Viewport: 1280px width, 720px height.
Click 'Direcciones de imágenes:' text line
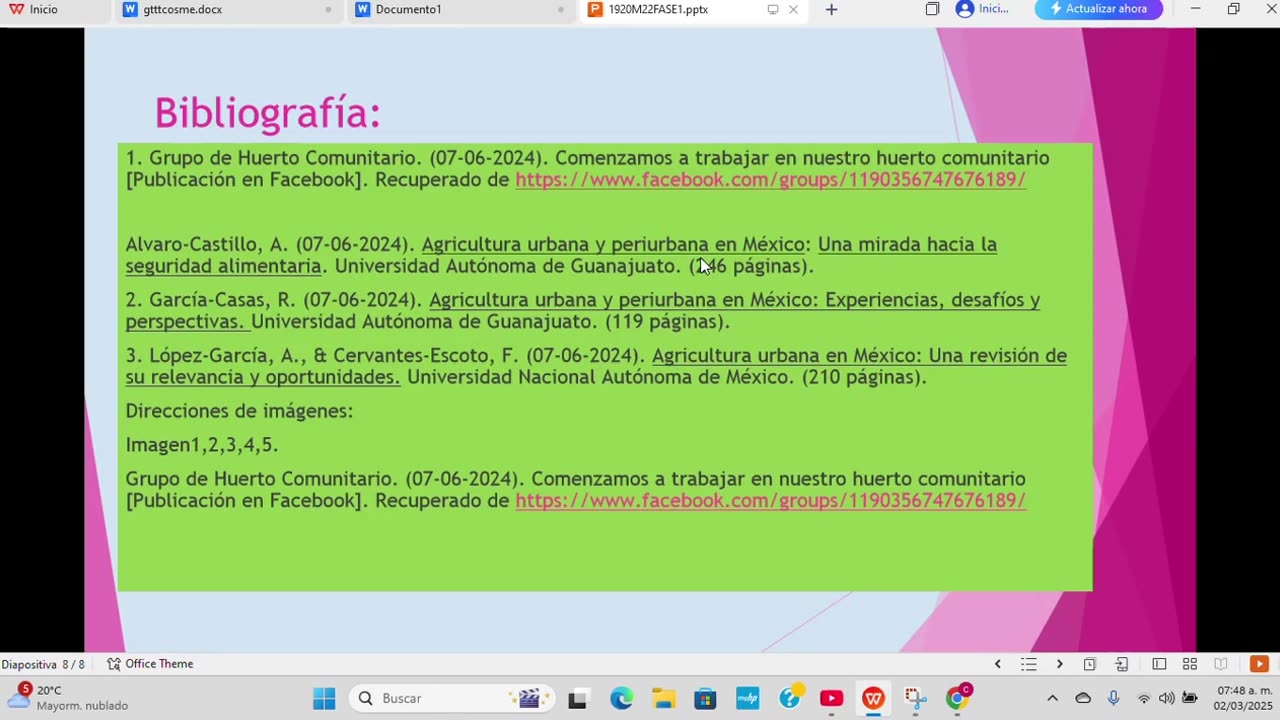[239, 411]
